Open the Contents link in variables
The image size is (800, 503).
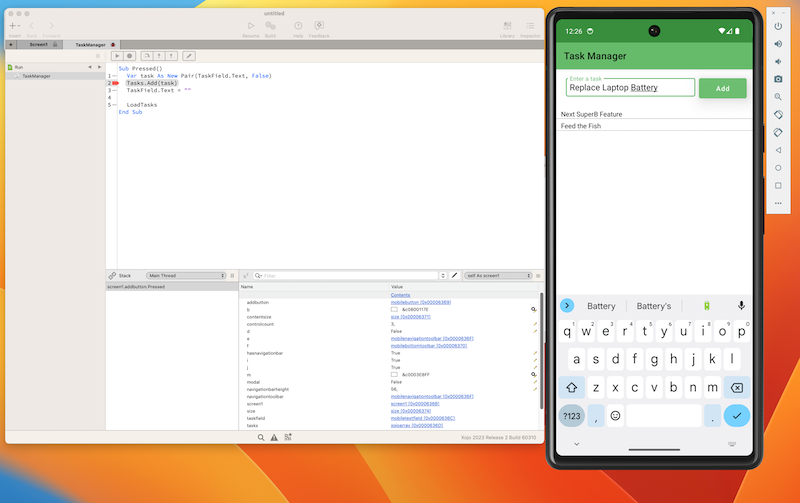(x=401, y=295)
